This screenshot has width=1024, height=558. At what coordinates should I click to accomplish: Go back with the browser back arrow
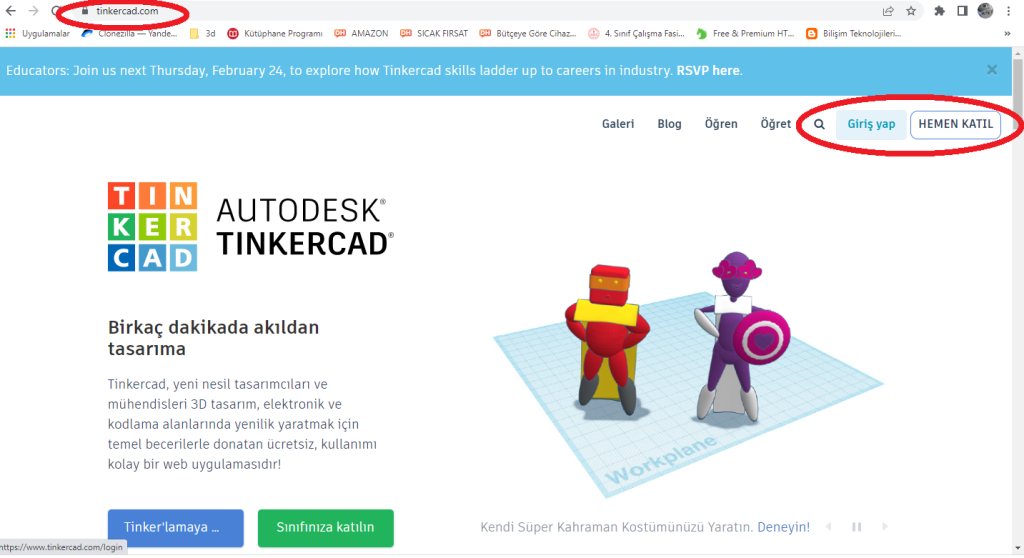point(10,11)
